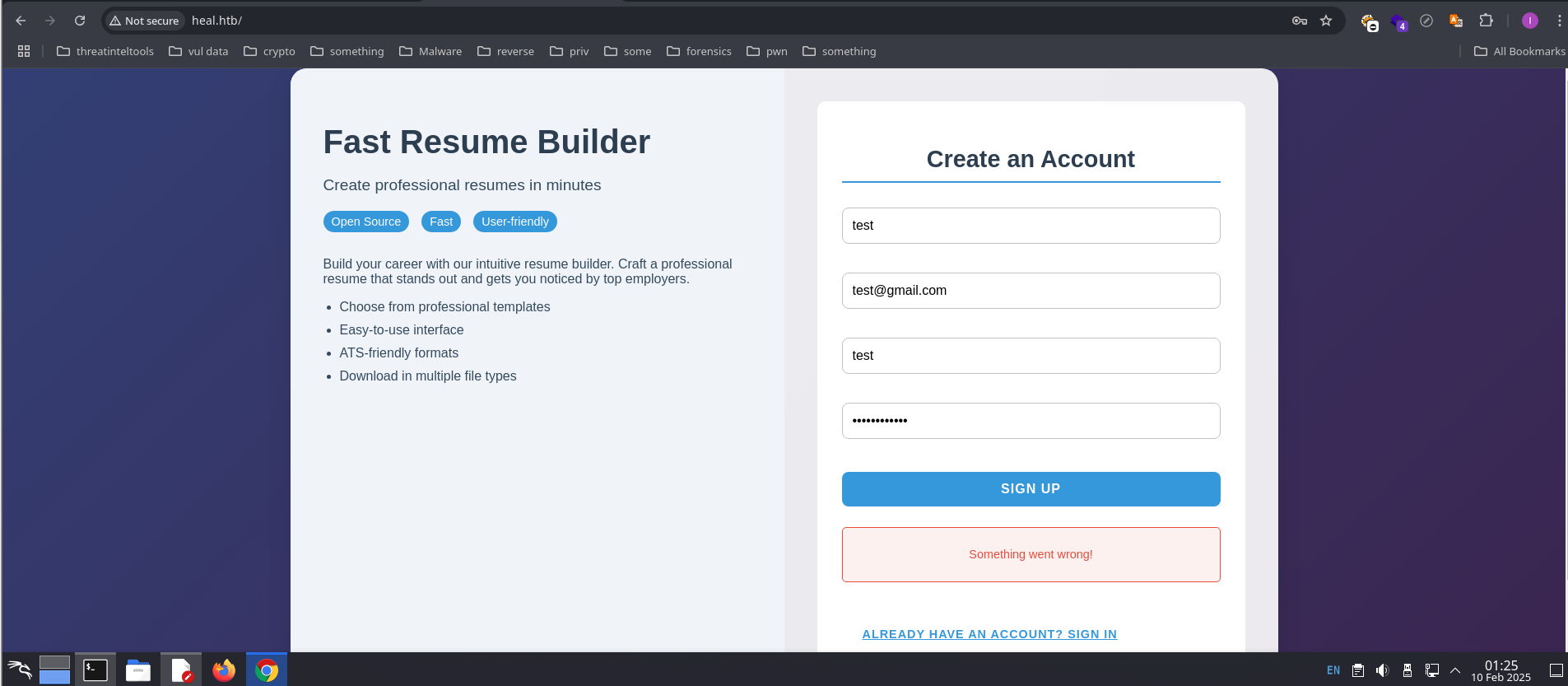Click the volume icon in system tray
Screen dimensions: 1568x686
point(1382,670)
